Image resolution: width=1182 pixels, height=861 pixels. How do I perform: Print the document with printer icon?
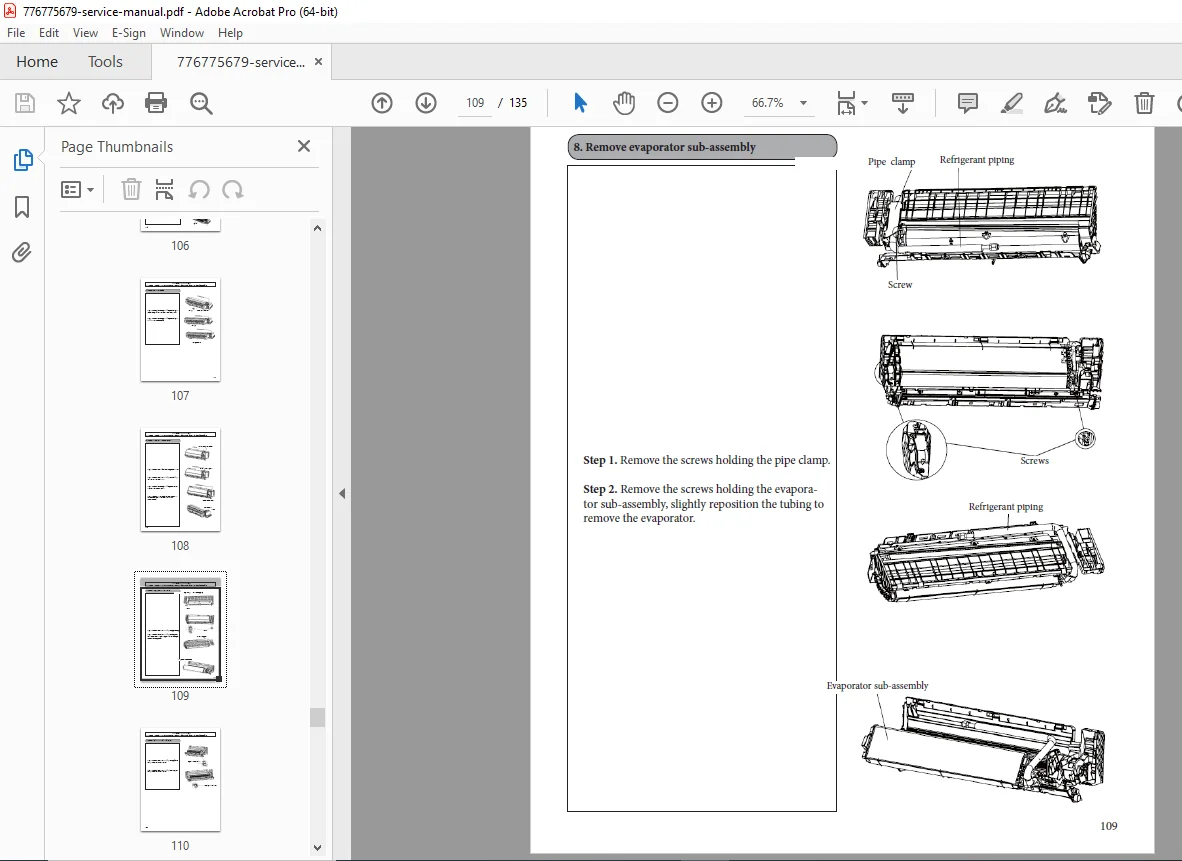(156, 103)
